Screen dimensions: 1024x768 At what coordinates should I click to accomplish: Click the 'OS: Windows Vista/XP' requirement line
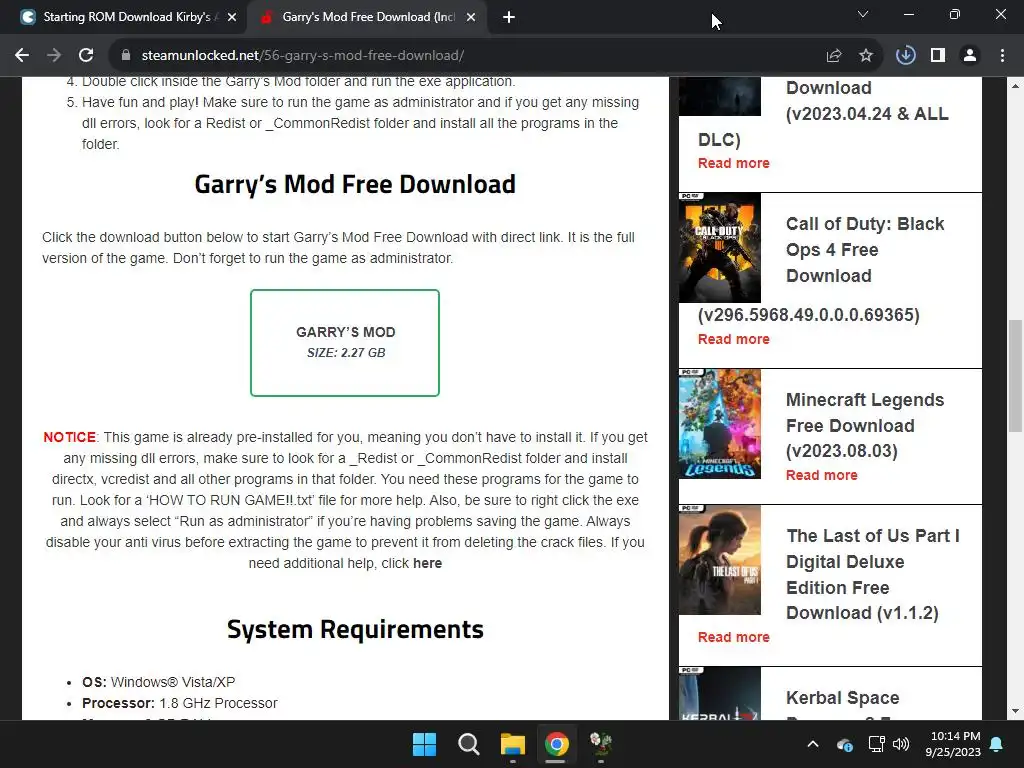(x=159, y=682)
